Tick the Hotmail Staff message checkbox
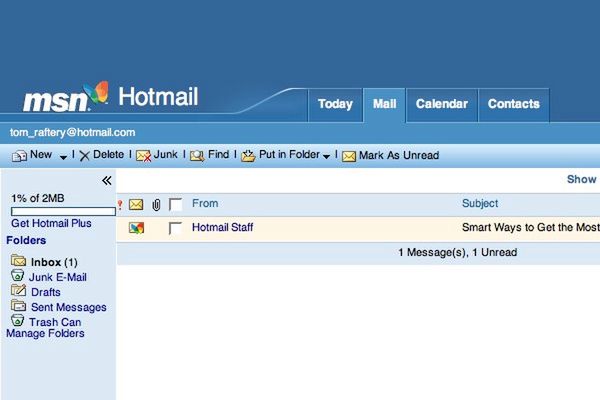The image size is (600, 400). click(175, 228)
